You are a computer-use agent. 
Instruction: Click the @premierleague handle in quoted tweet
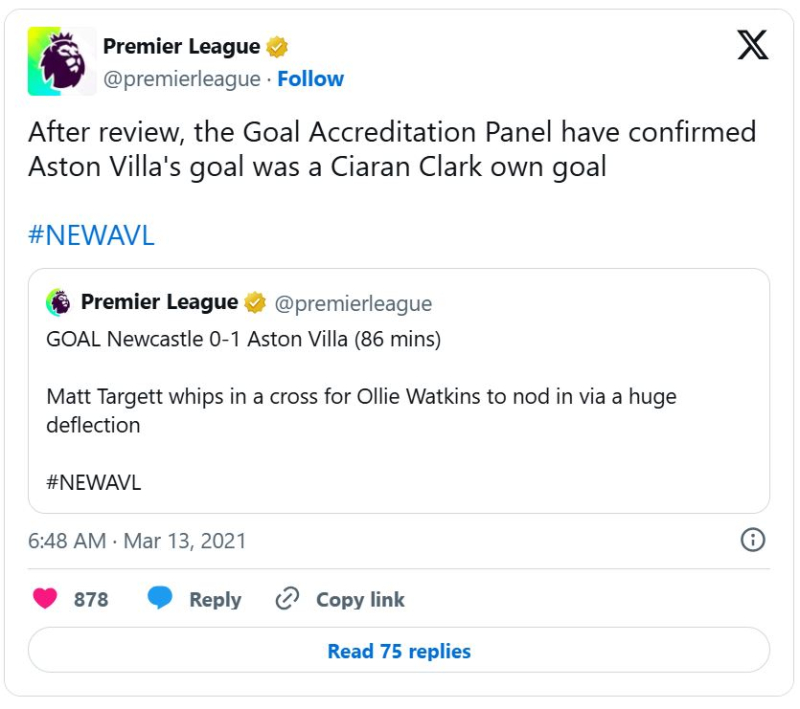(353, 303)
